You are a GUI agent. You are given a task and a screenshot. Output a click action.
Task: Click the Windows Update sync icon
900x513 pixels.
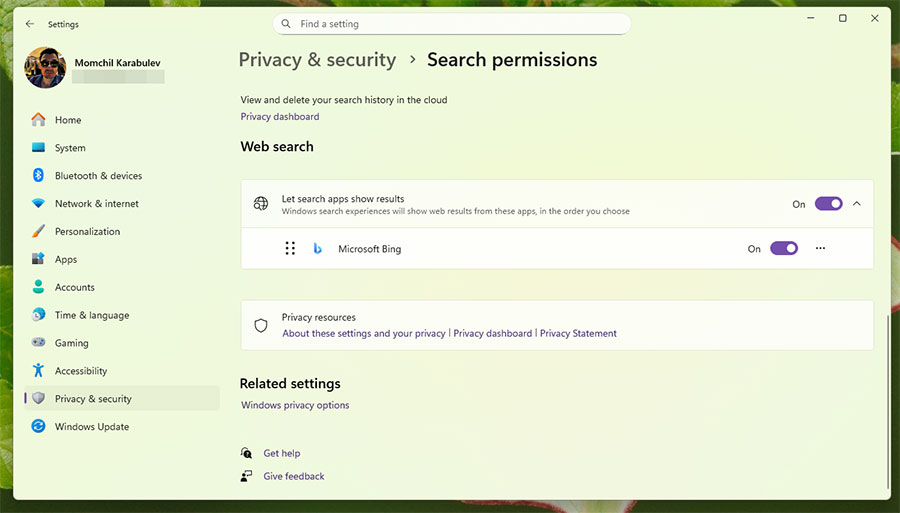point(38,427)
